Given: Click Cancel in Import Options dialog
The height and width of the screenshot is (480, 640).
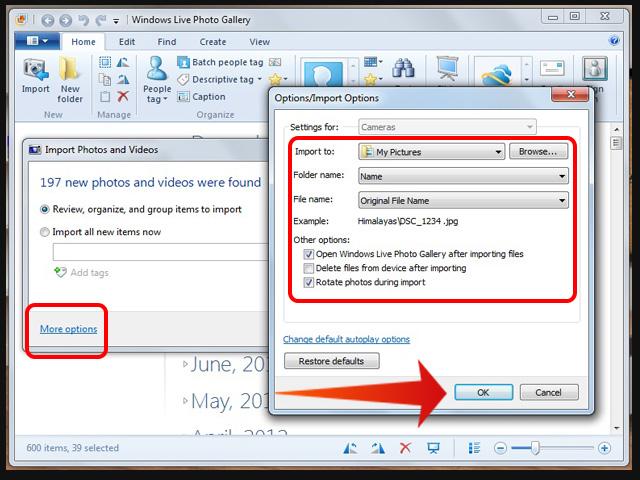Looking at the screenshot, I should [x=549, y=392].
